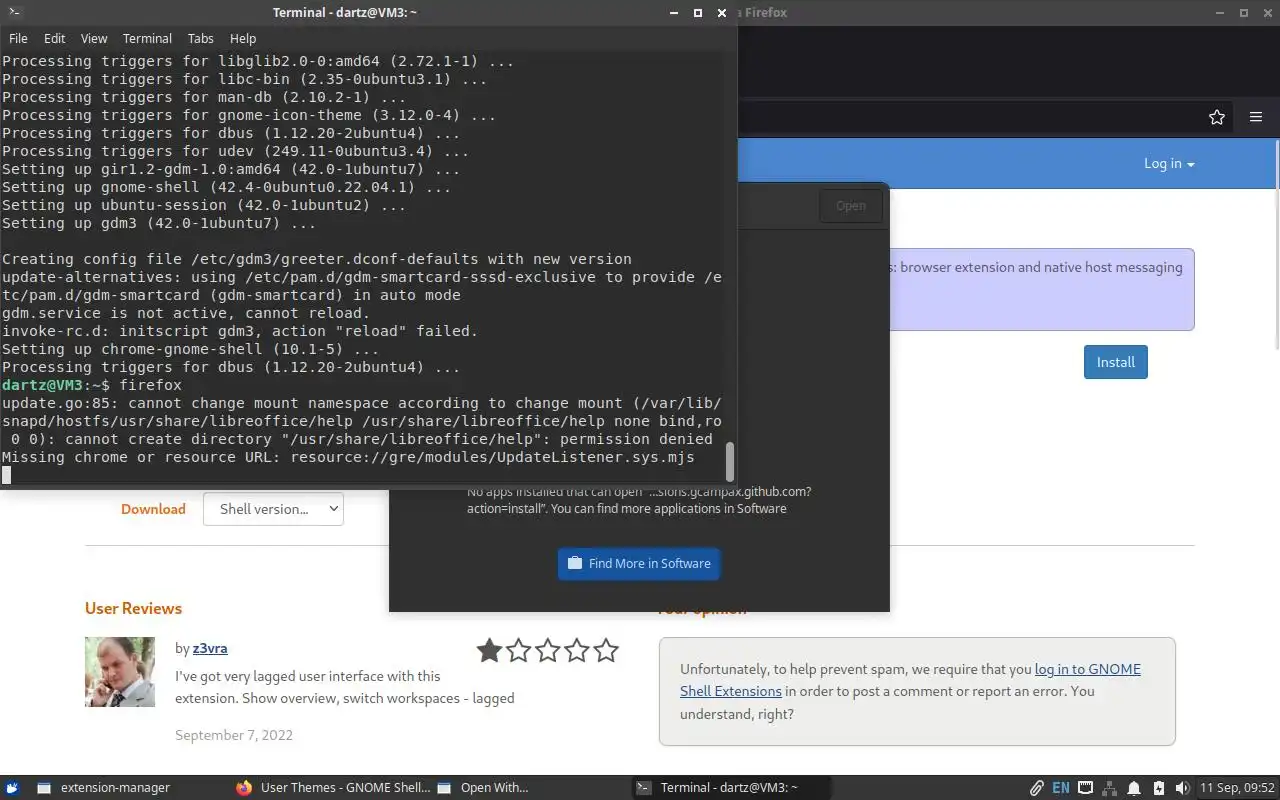Click the second empty rating star
The height and width of the screenshot is (800, 1280).
coord(518,651)
